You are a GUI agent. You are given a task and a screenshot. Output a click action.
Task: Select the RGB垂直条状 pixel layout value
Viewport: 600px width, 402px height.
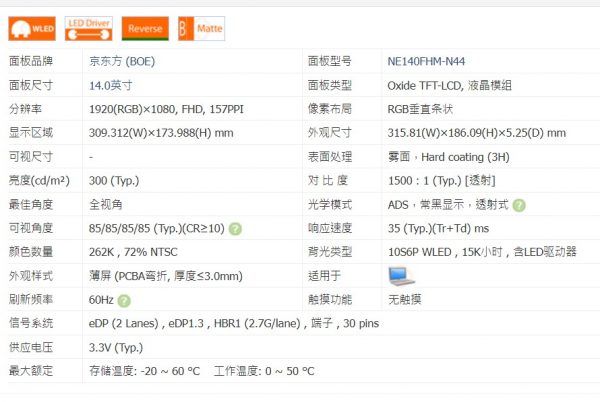click(x=420, y=109)
